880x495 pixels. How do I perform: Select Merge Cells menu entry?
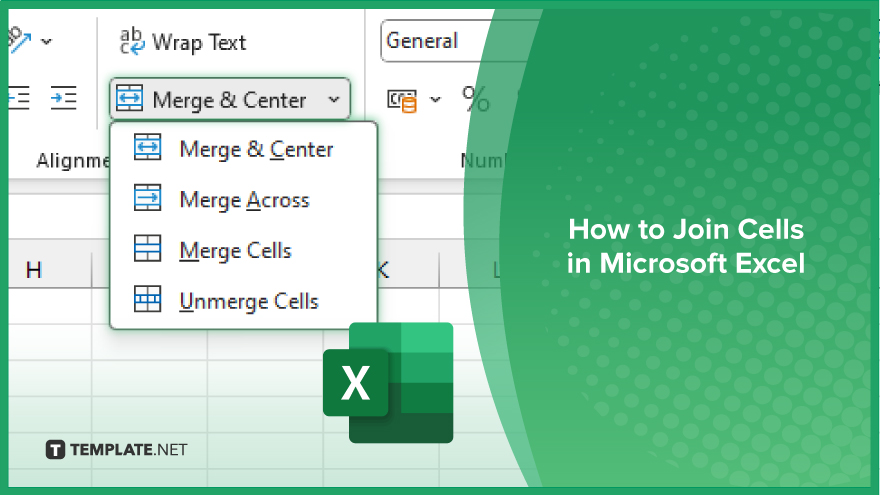pos(244,250)
